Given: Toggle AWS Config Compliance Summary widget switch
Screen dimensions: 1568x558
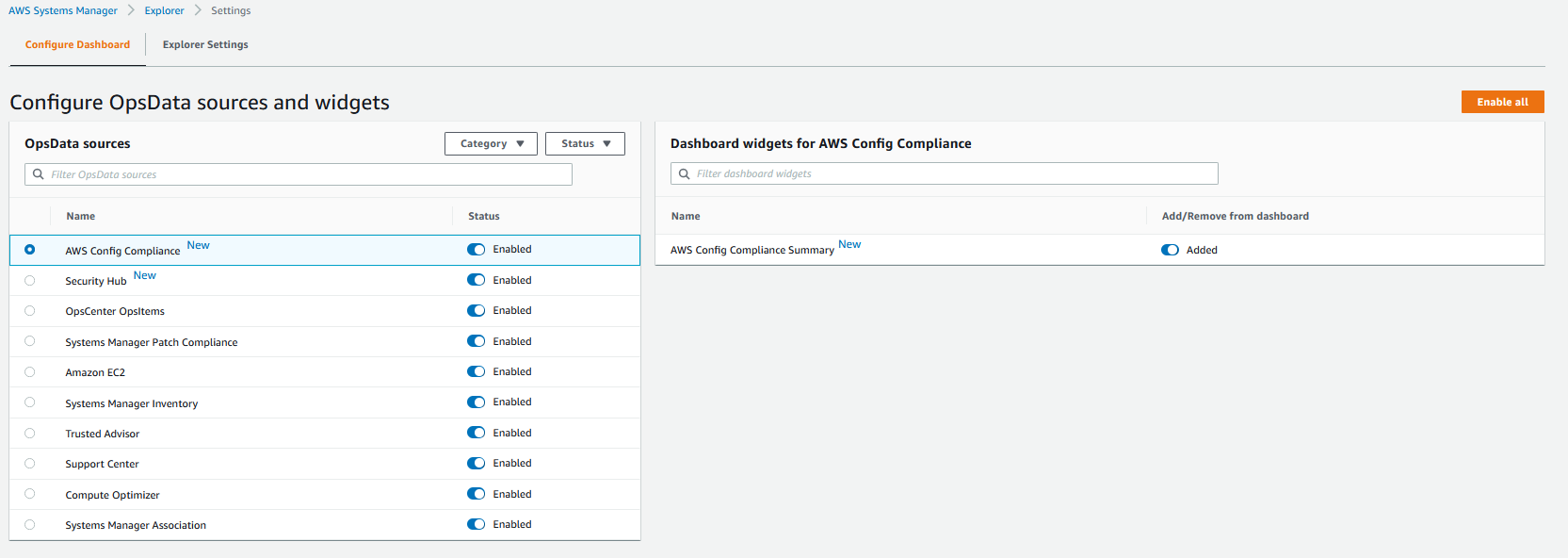Looking at the screenshot, I should click(x=1171, y=250).
